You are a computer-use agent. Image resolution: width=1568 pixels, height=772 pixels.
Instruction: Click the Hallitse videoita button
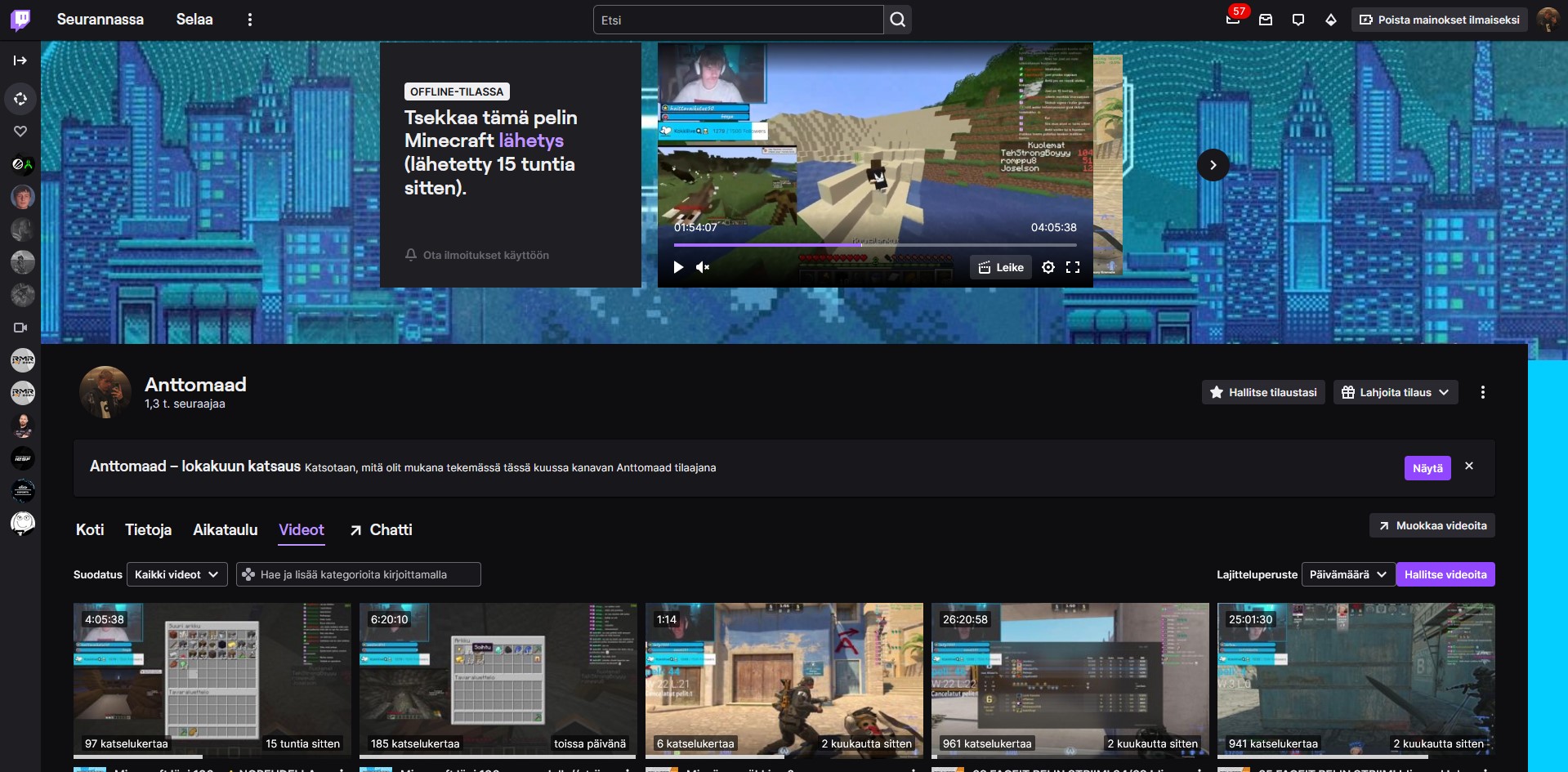click(1445, 574)
